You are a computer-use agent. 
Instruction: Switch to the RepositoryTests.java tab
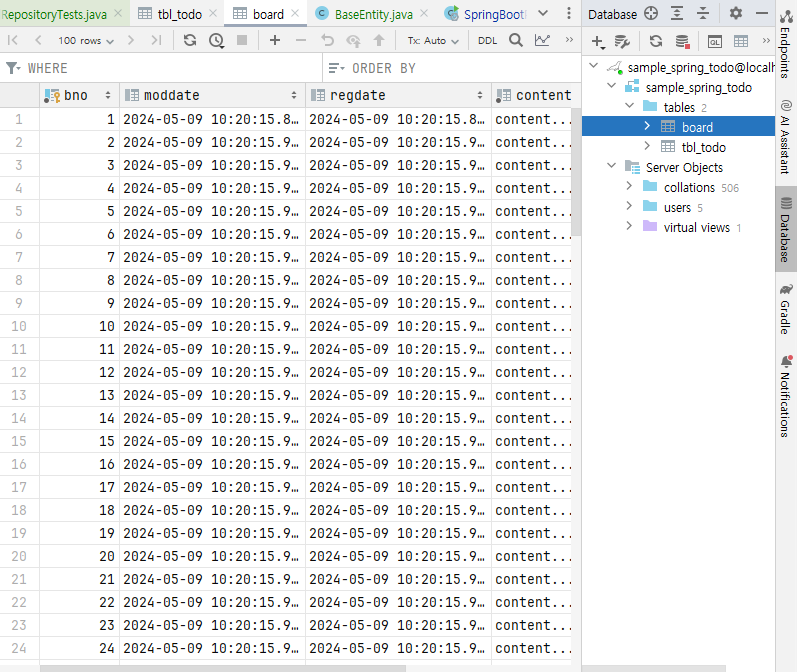point(54,14)
